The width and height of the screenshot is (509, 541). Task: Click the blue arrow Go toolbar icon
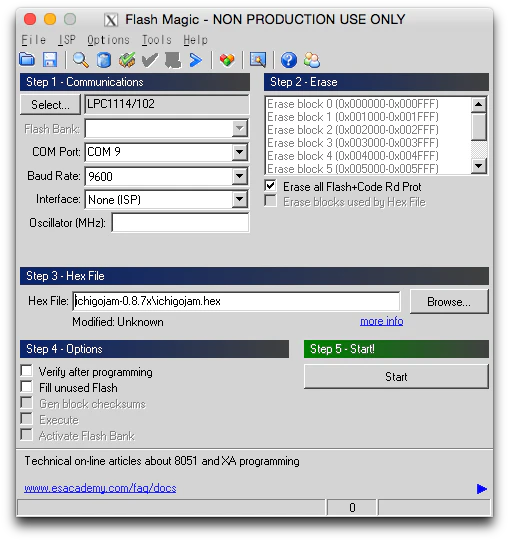(x=196, y=60)
